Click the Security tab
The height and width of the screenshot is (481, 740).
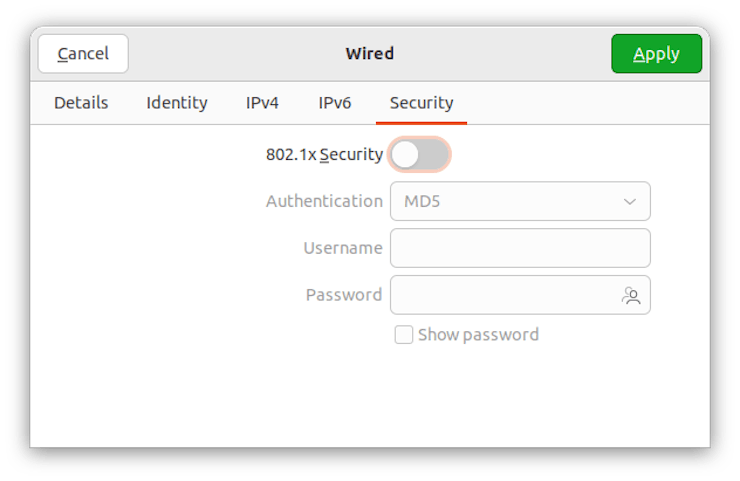pyautogui.click(x=421, y=103)
